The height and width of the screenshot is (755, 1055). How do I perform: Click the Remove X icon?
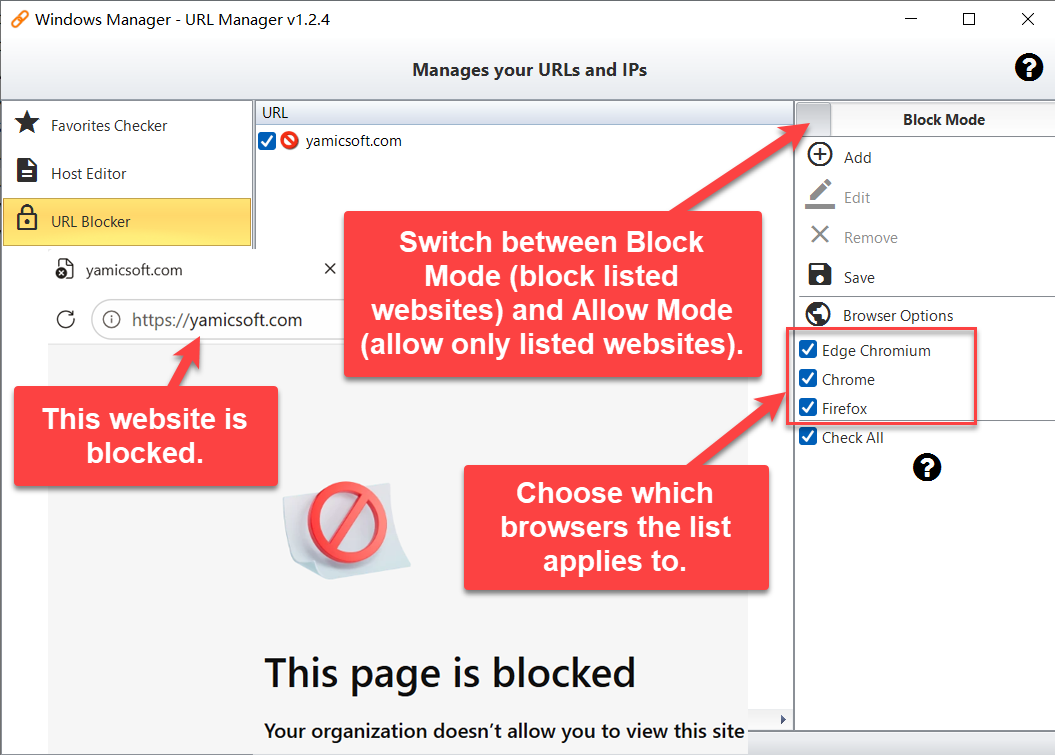pos(820,234)
